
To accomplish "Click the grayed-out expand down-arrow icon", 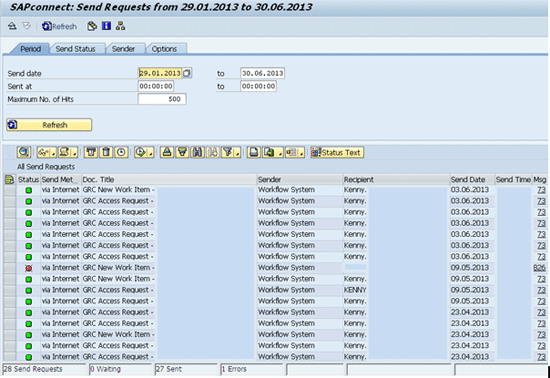I will click(26, 26).
